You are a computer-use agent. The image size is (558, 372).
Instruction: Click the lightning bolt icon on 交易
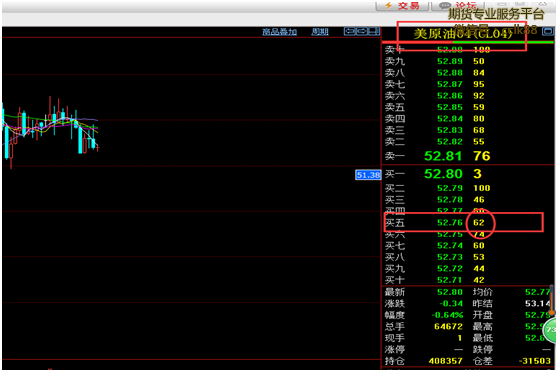pyautogui.click(x=389, y=5)
